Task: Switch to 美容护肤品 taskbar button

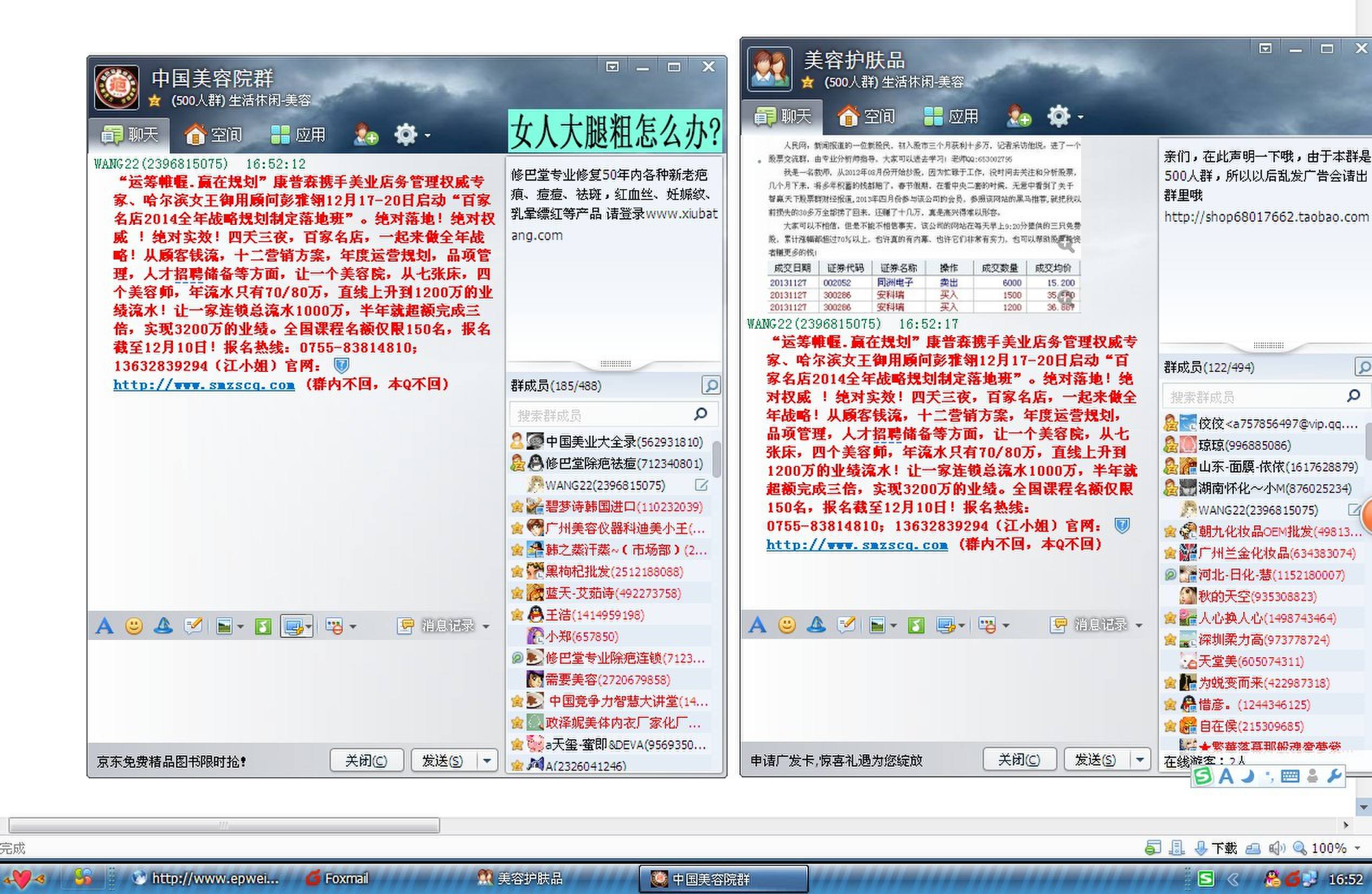Action: coord(520,878)
